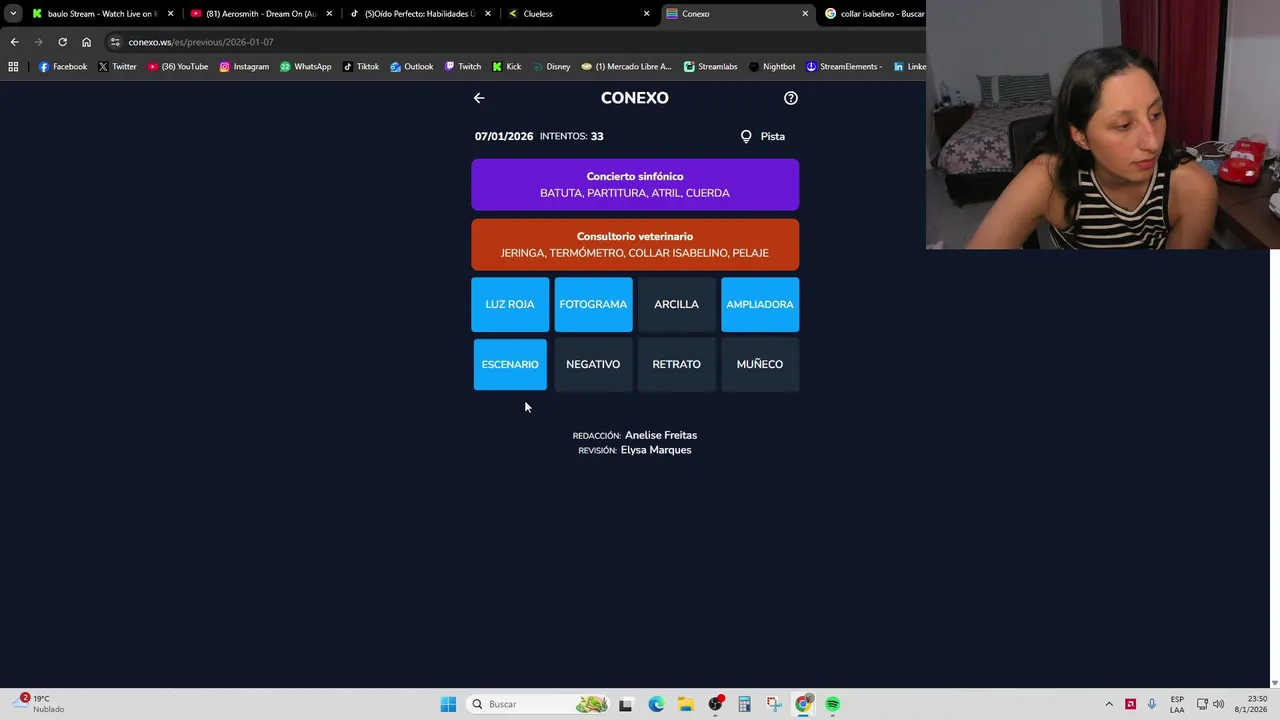1280x720 pixels.
Task: Open the volume tray icon
Action: [1218, 704]
